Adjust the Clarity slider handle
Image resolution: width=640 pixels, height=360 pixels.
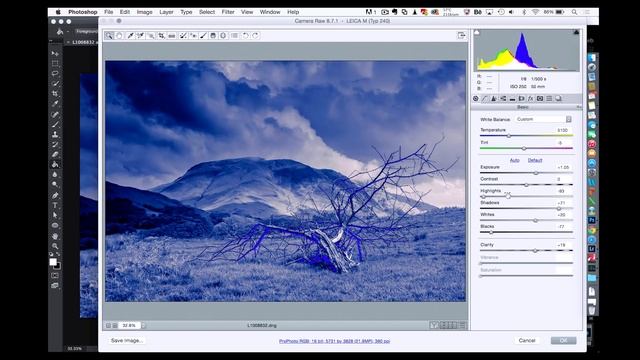[x=535, y=251]
